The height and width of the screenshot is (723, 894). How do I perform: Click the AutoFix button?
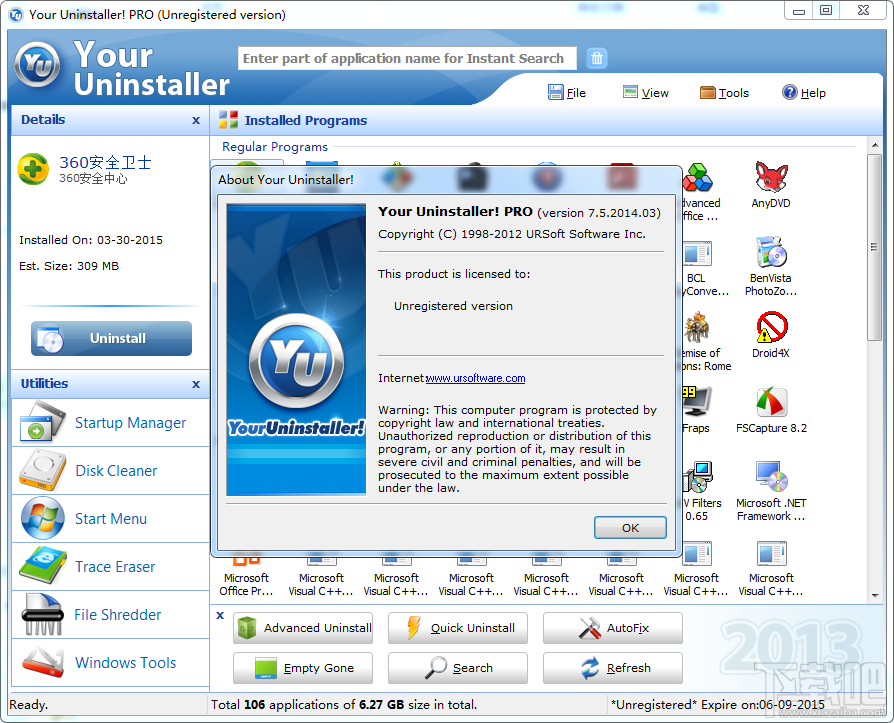pyautogui.click(x=613, y=628)
